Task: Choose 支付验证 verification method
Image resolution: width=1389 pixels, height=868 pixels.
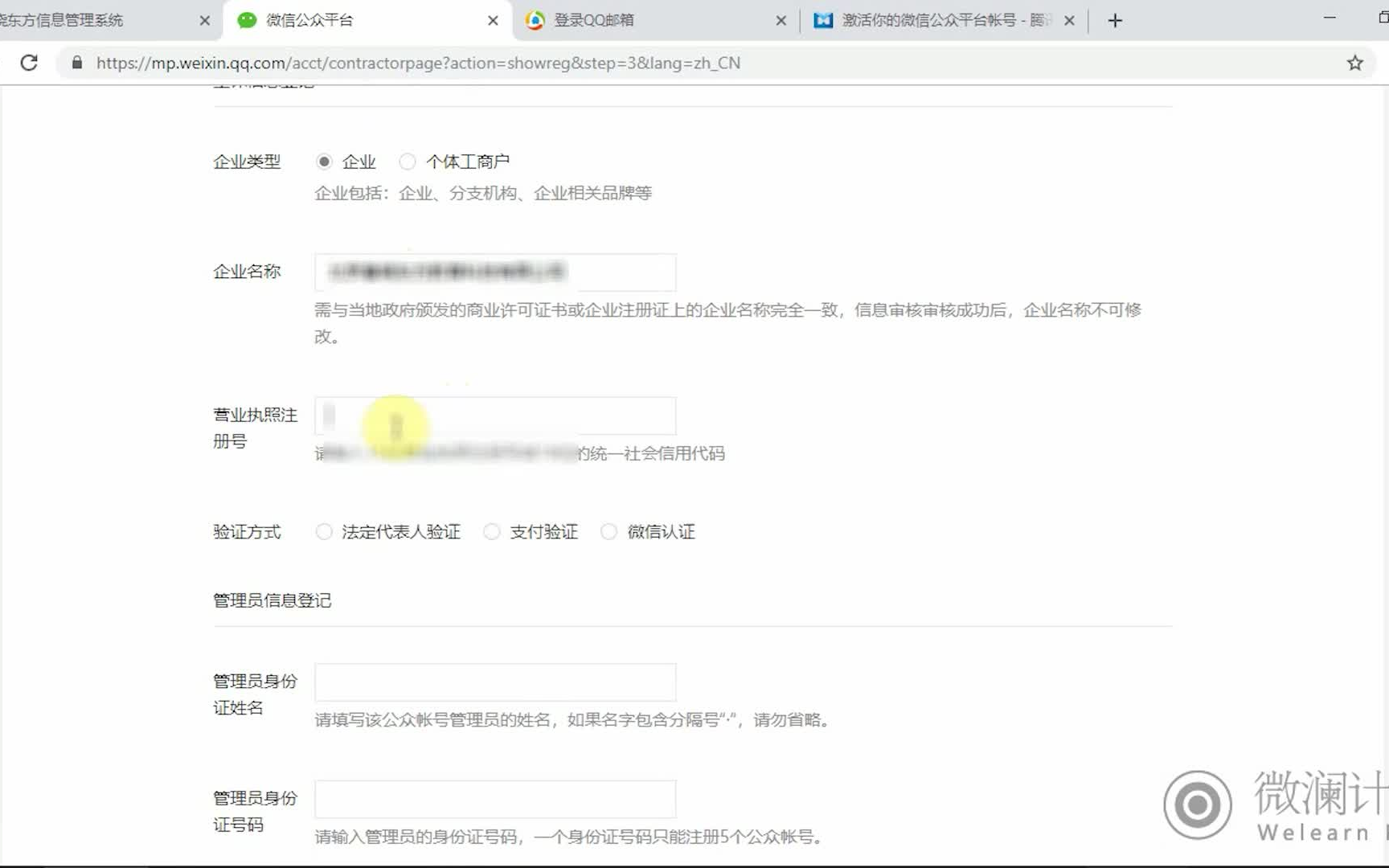Action: coord(492,531)
